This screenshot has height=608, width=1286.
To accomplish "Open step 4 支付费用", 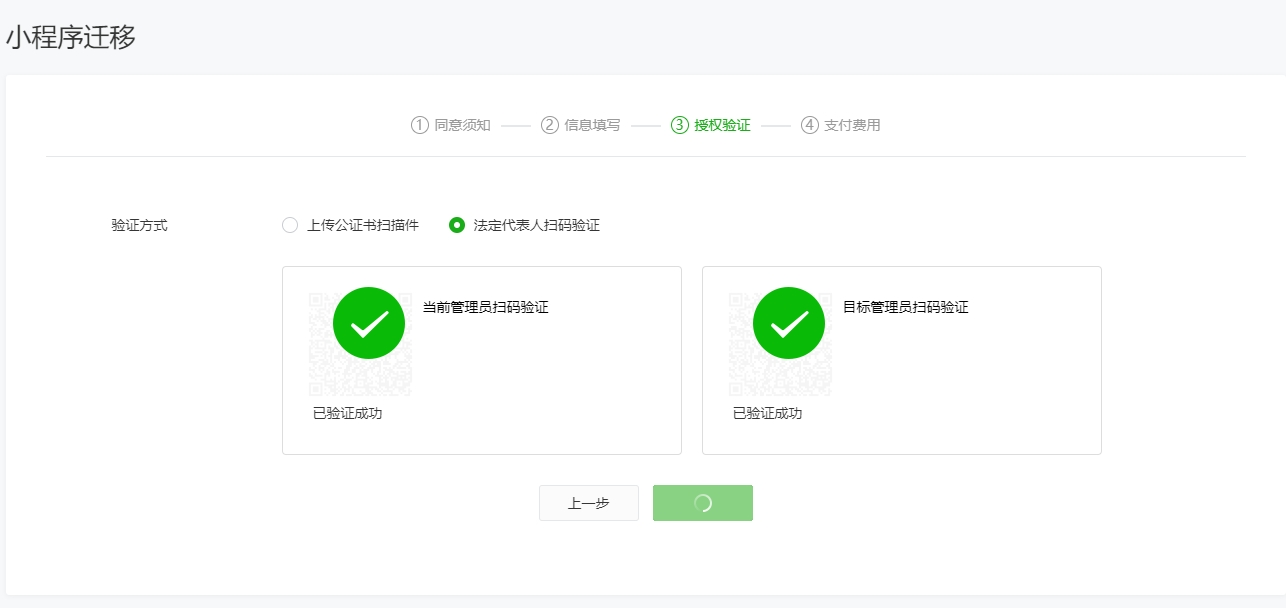I will coord(841,125).
